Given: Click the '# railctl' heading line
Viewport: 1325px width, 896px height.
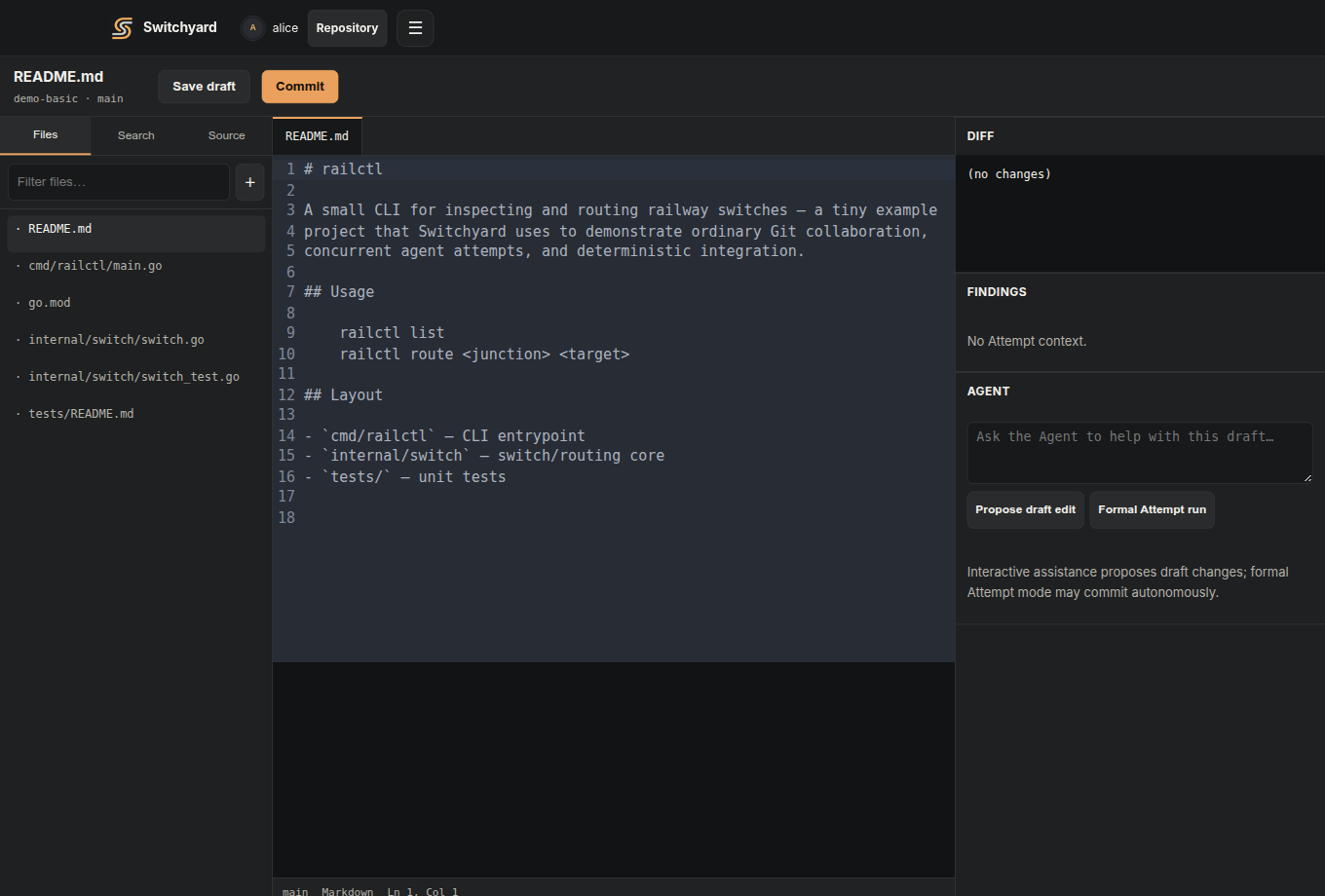Looking at the screenshot, I should click(343, 169).
